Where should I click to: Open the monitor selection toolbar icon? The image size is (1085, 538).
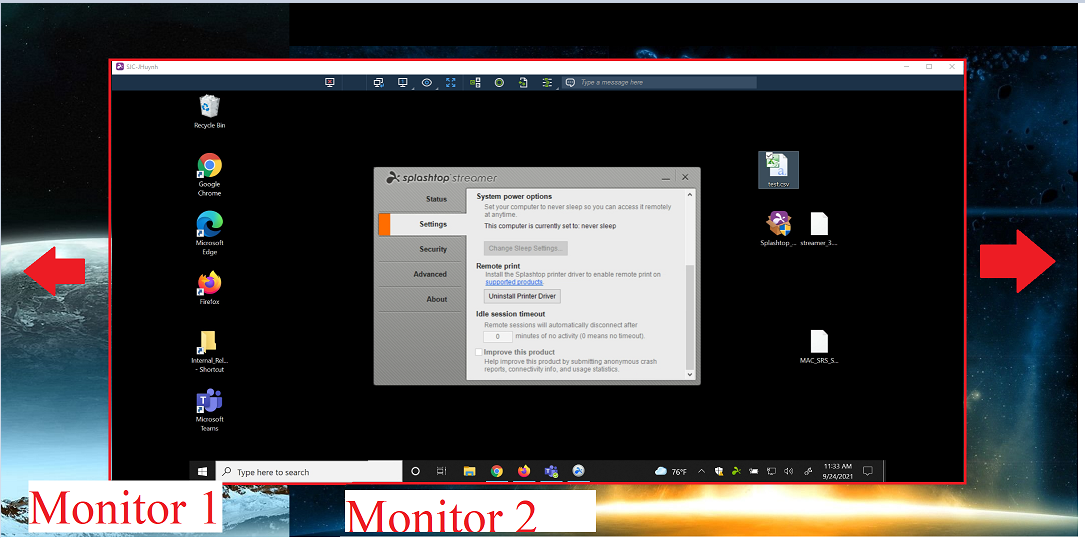tap(402, 82)
